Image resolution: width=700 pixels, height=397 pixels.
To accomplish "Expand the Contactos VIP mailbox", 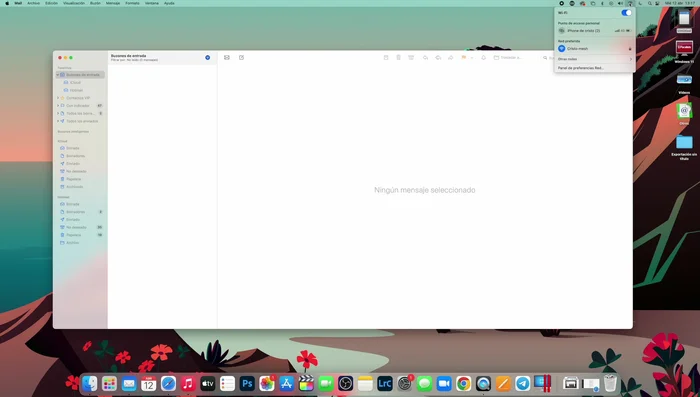I will coord(58,98).
